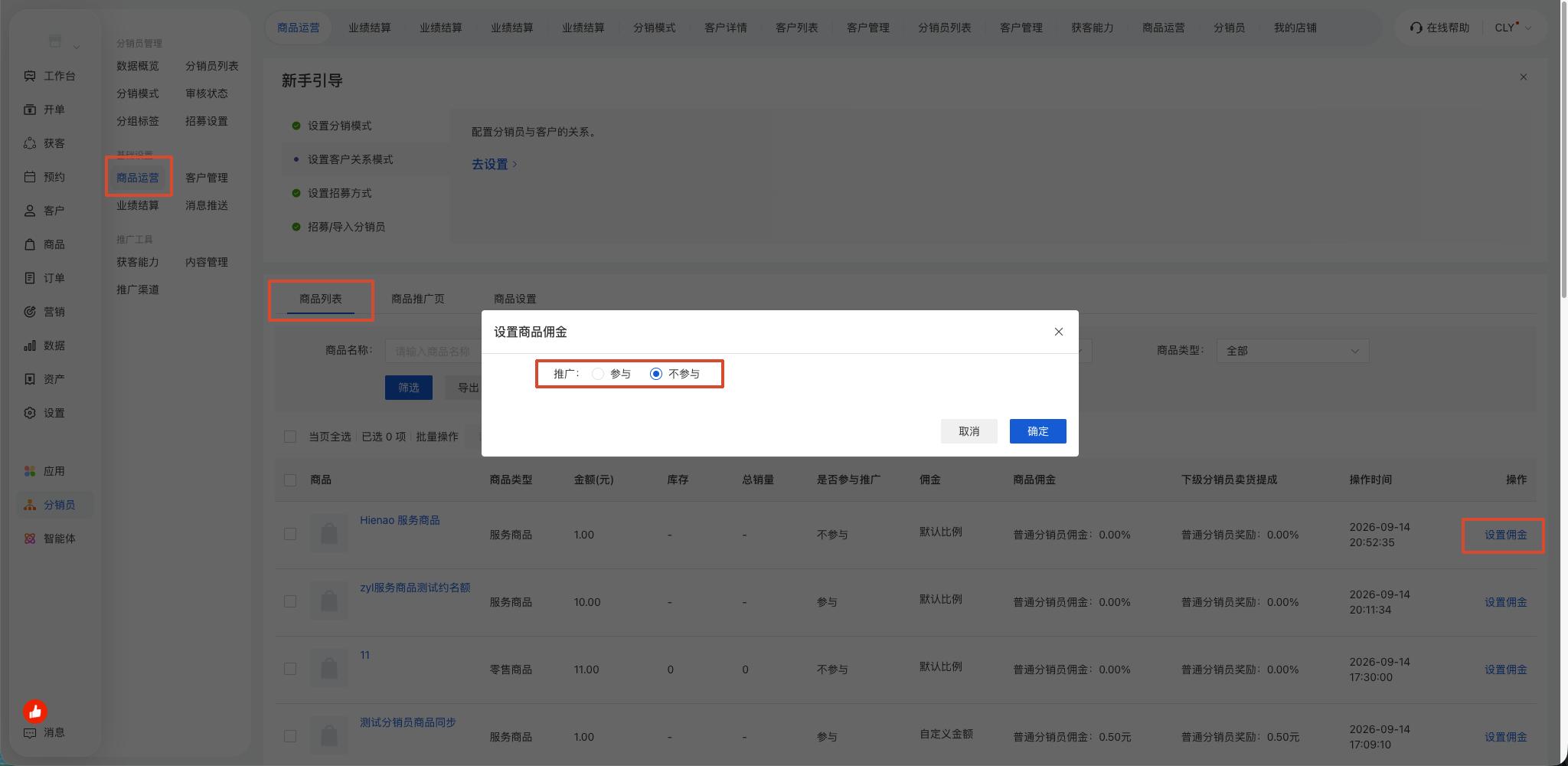Open the 获客能力 top tab
1568x766 pixels.
pyautogui.click(x=1093, y=28)
